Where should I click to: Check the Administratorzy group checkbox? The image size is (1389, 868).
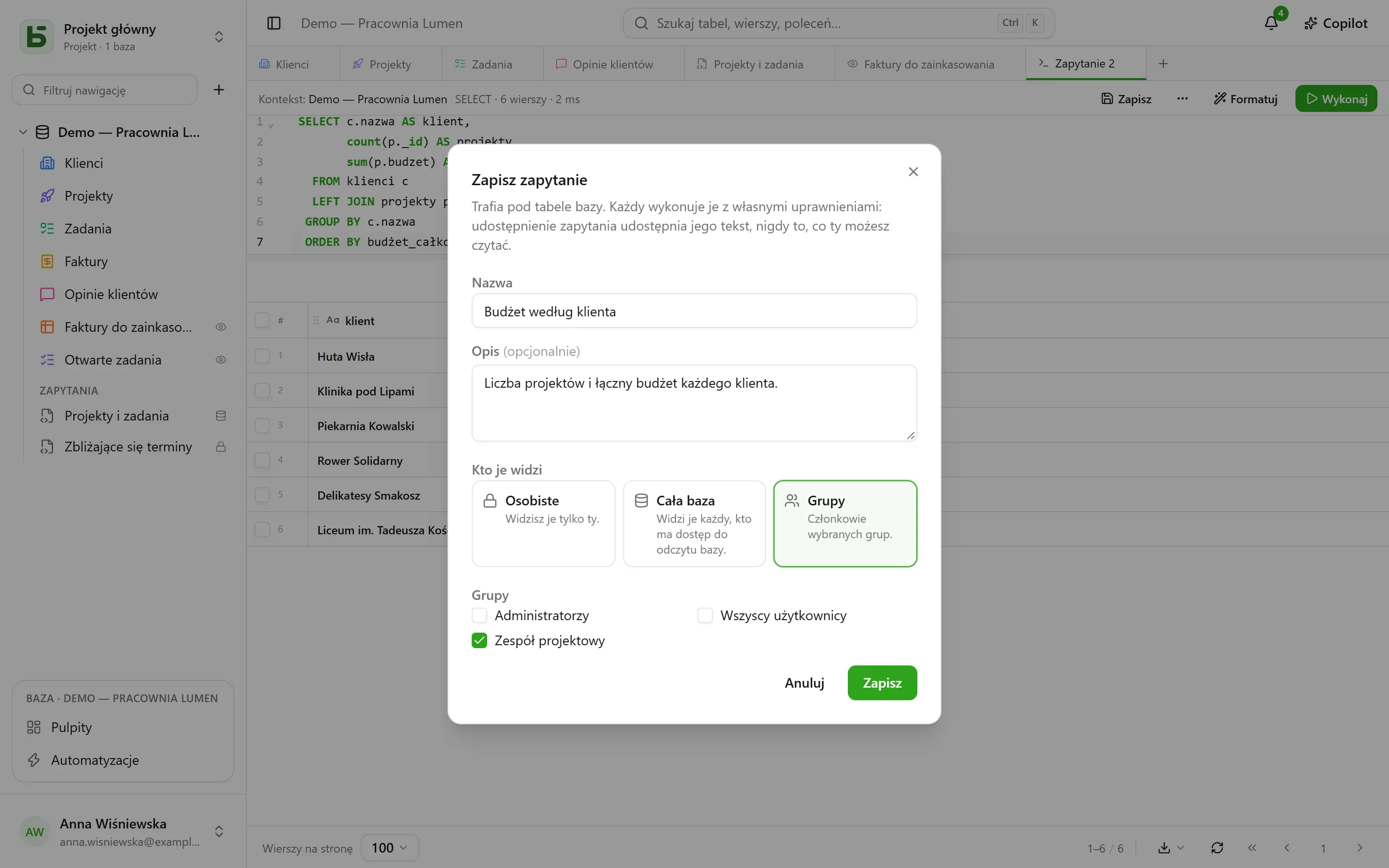click(479, 615)
